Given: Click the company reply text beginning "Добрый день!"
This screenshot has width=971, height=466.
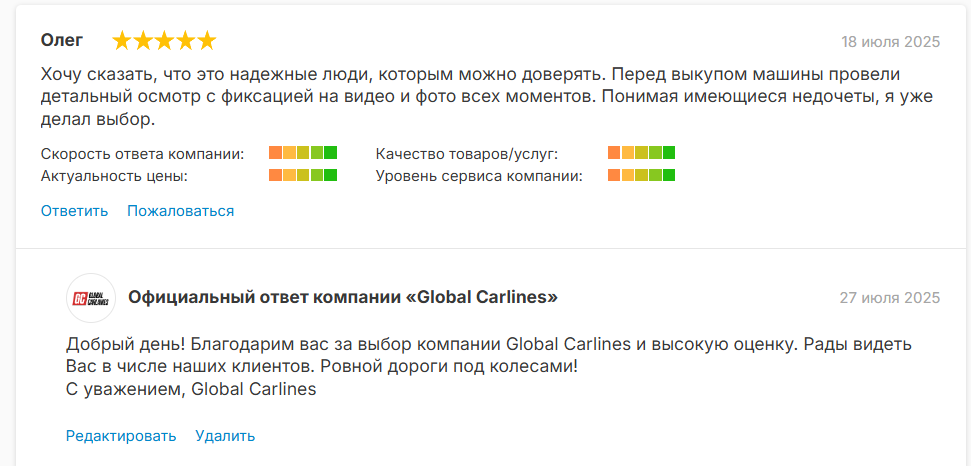Looking at the screenshot, I should pos(489,366).
